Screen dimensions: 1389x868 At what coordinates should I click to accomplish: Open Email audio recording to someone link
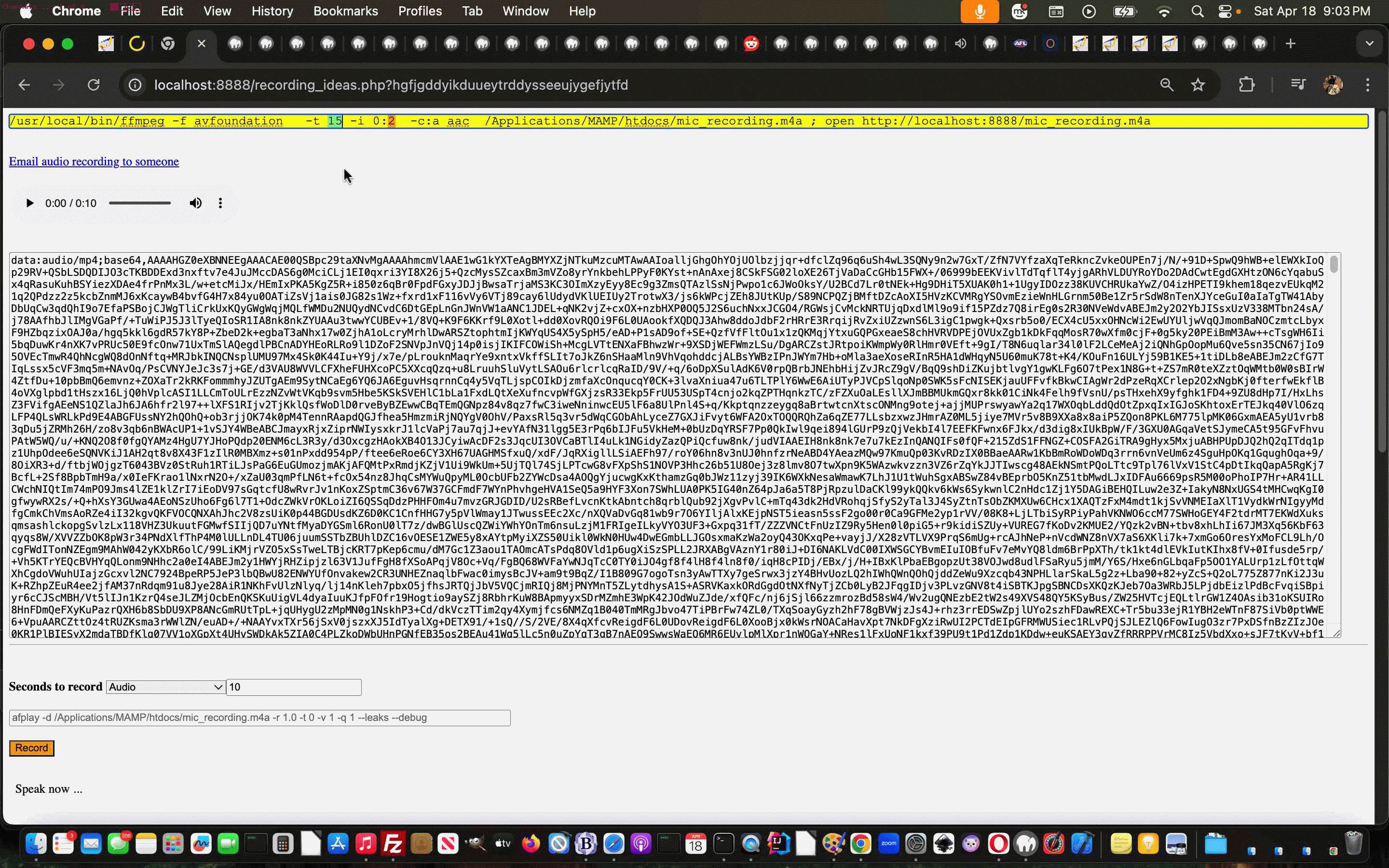(94, 162)
